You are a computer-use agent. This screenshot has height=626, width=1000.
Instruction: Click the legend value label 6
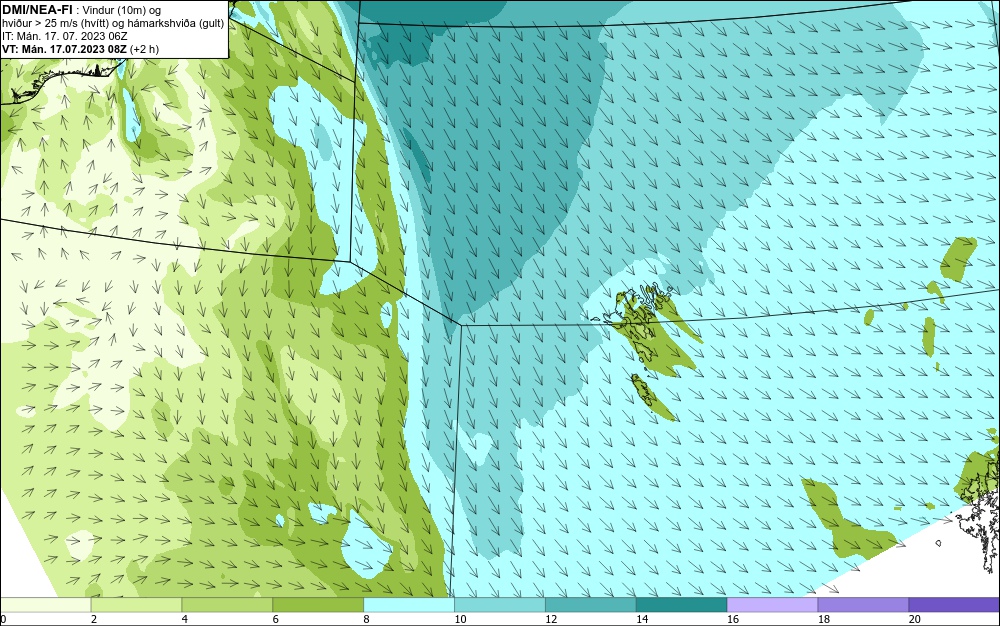coord(276,619)
